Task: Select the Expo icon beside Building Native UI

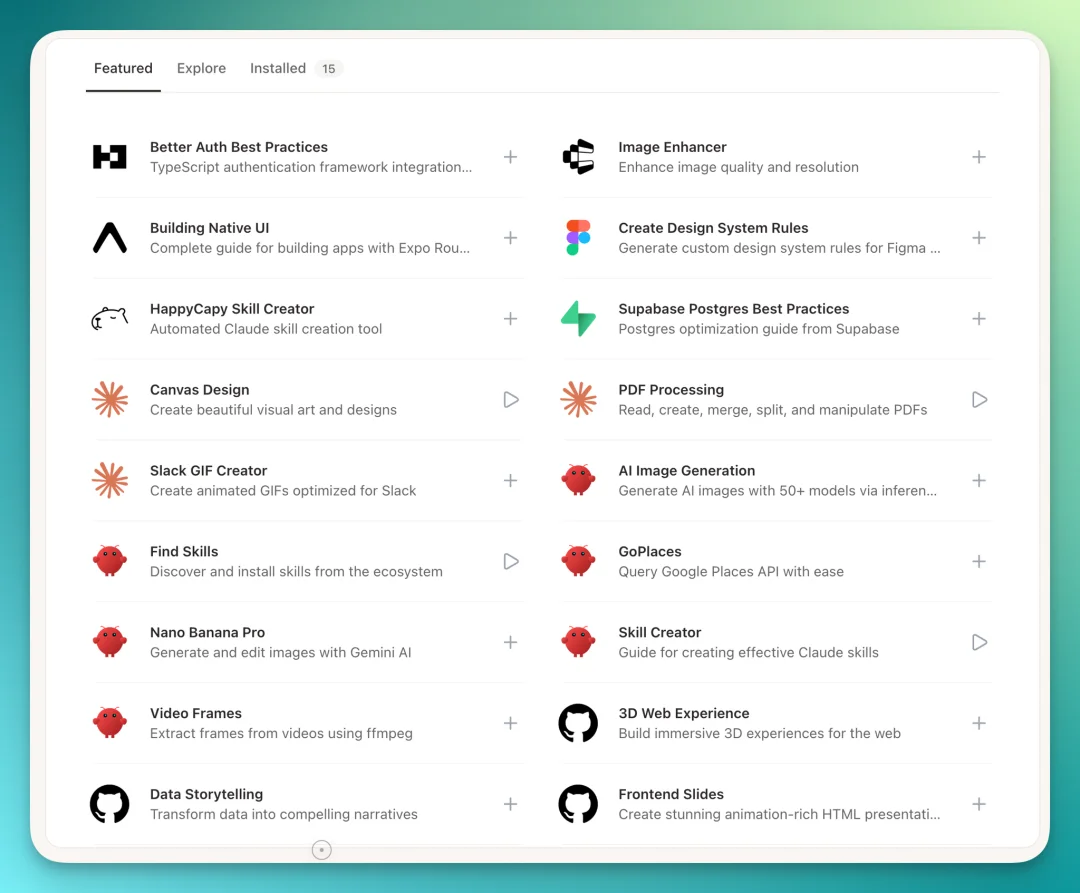Action: coord(109,237)
